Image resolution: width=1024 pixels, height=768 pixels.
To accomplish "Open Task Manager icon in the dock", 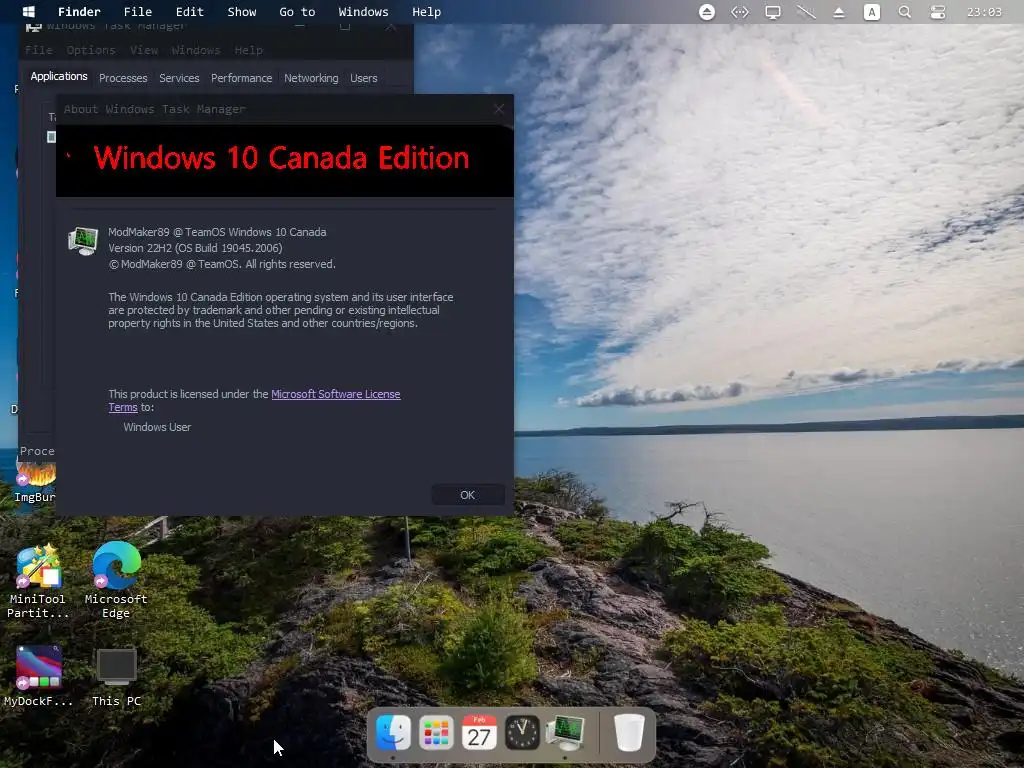I will (566, 733).
